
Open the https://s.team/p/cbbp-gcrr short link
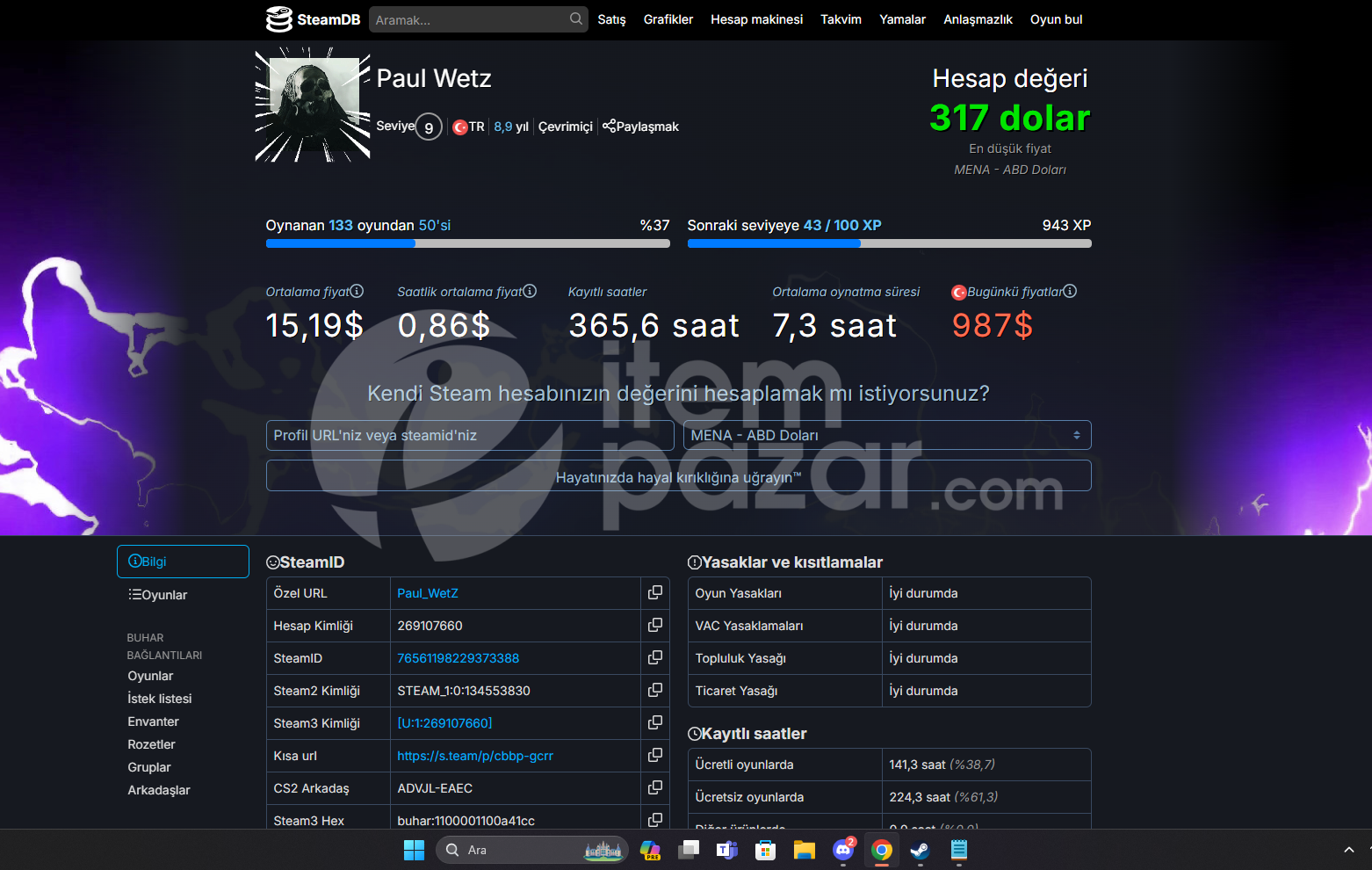tap(475, 756)
